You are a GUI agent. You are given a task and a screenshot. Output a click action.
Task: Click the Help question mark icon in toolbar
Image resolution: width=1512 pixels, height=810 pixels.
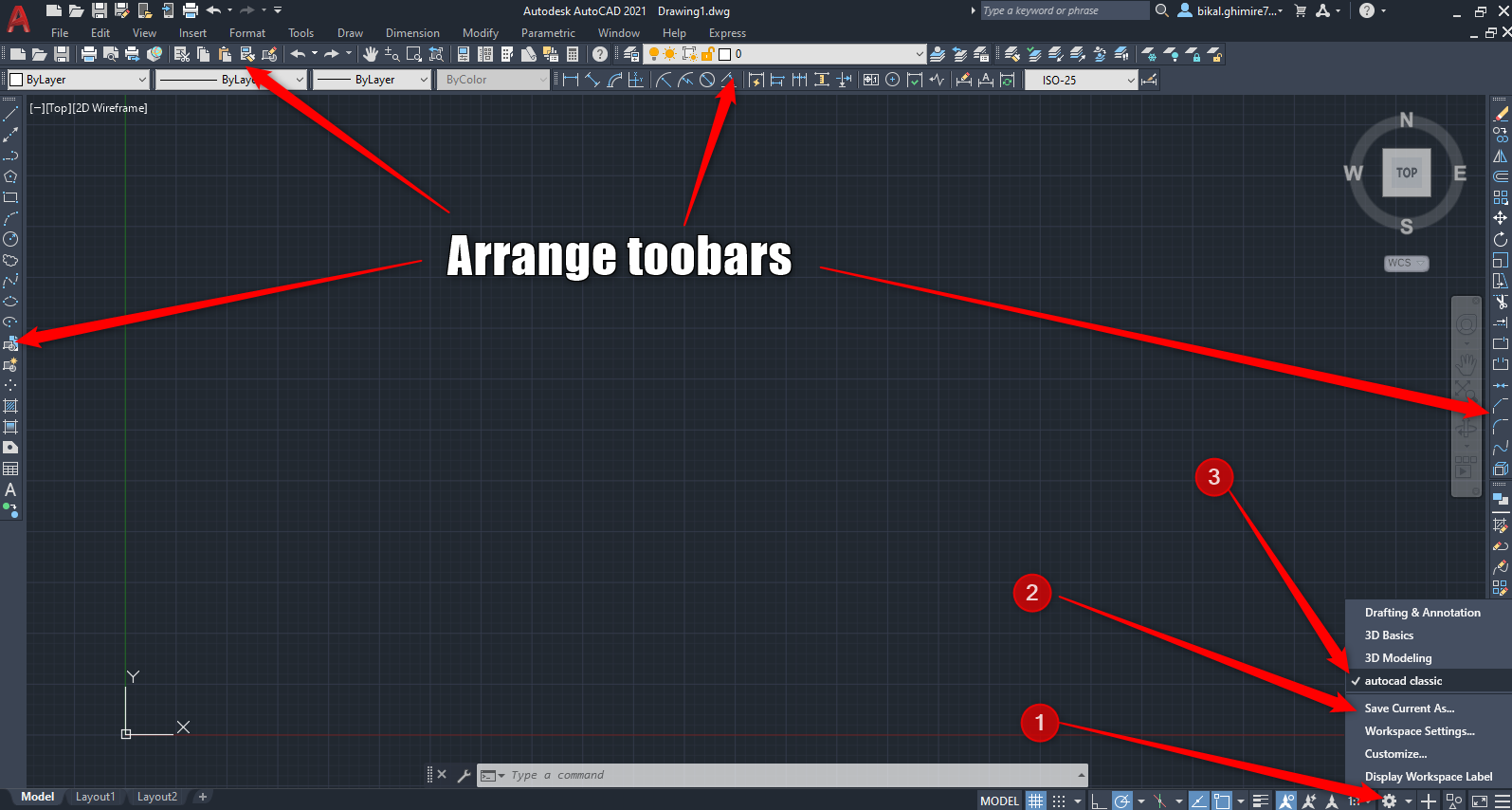coord(600,54)
